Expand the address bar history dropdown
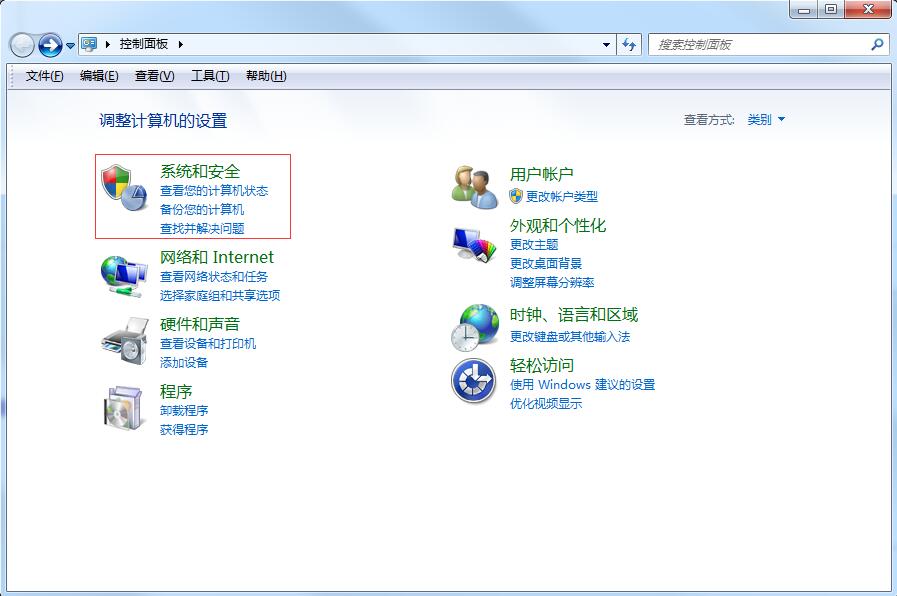This screenshot has width=897, height=596. point(606,45)
